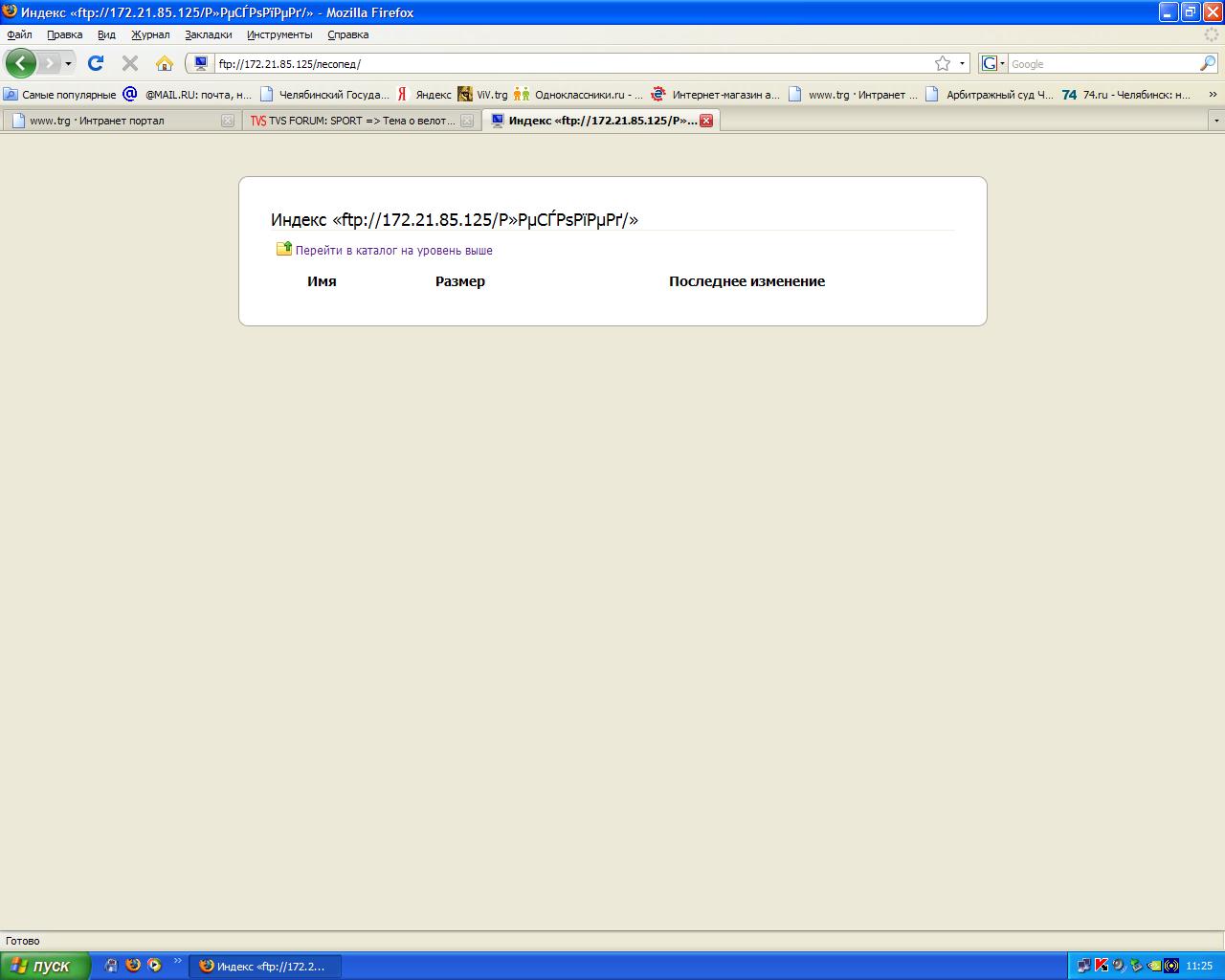Sort the listing by the Размер column
Image resolution: width=1225 pixels, height=980 pixels.
tap(459, 281)
